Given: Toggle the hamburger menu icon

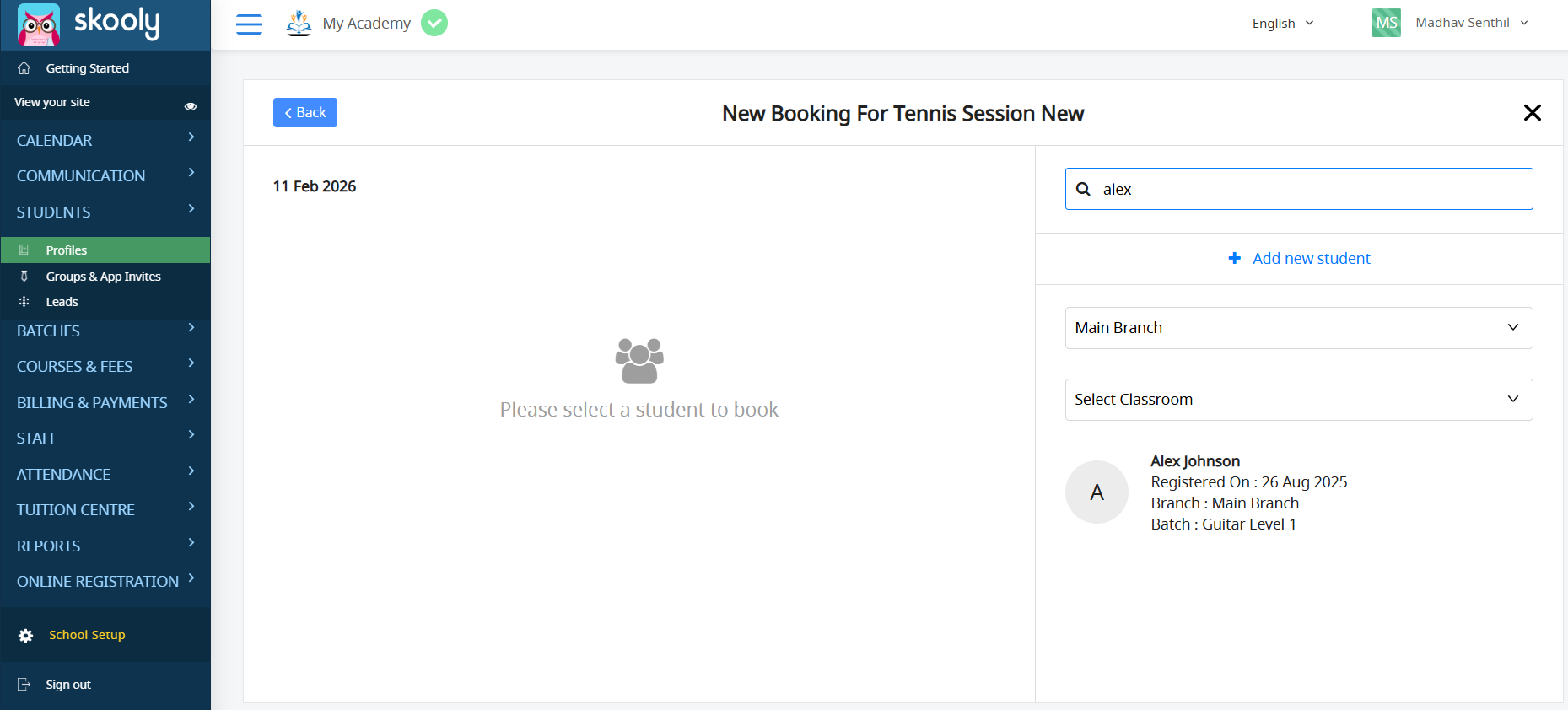Looking at the screenshot, I should tap(249, 24).
